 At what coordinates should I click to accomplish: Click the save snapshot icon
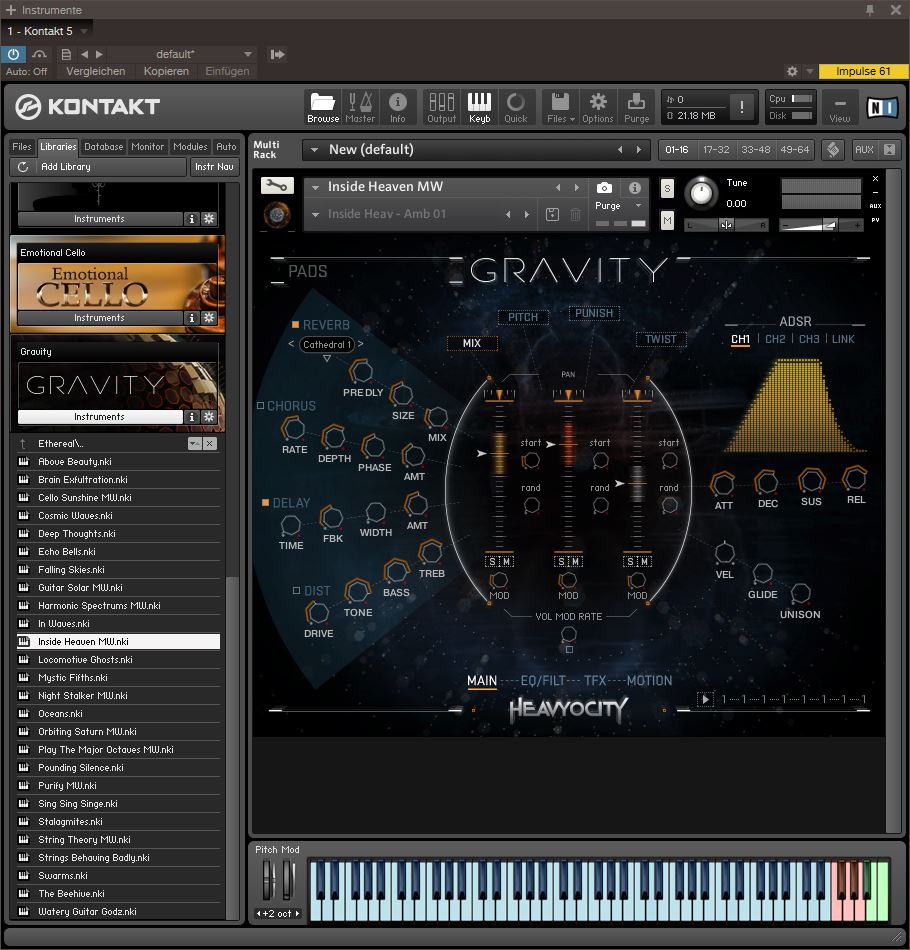[x=552, y=214]
